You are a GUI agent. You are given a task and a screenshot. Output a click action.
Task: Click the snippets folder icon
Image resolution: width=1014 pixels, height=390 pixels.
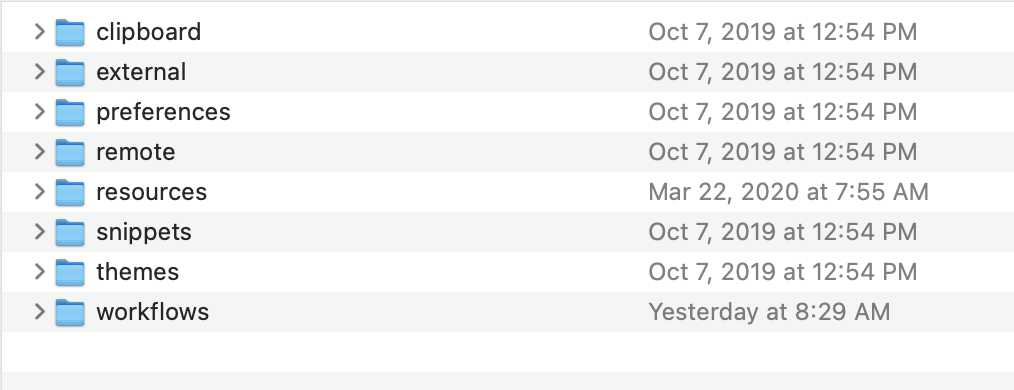tap(70, 232)
